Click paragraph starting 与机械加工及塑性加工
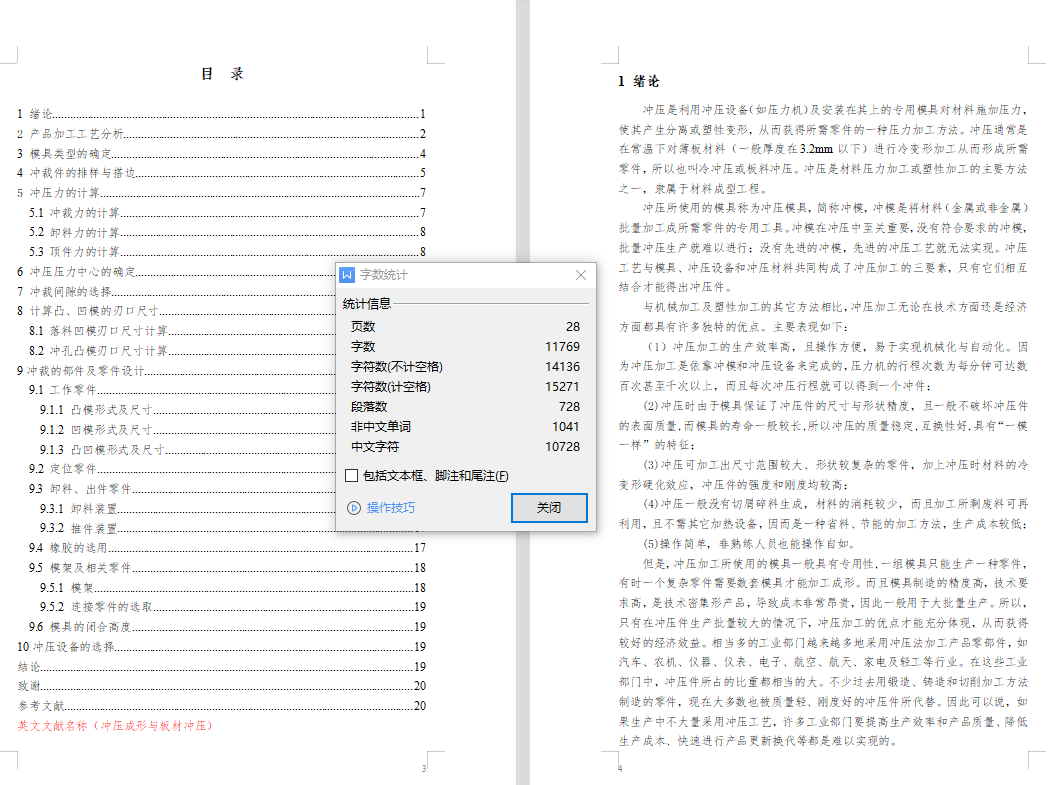Image resolution: width=1059 pixels, height=785 pixels. 823,317
